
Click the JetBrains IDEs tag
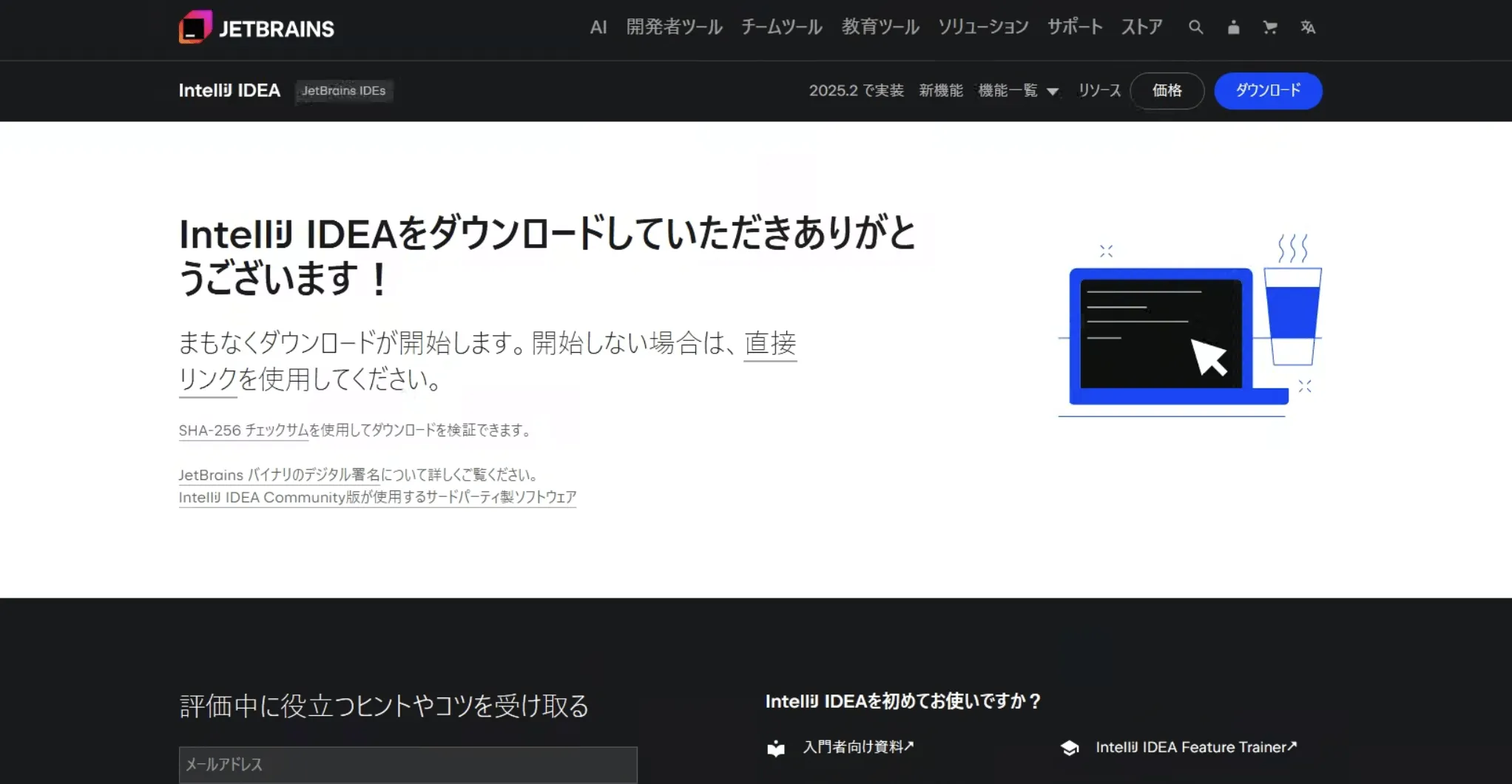tap(343, 91)
